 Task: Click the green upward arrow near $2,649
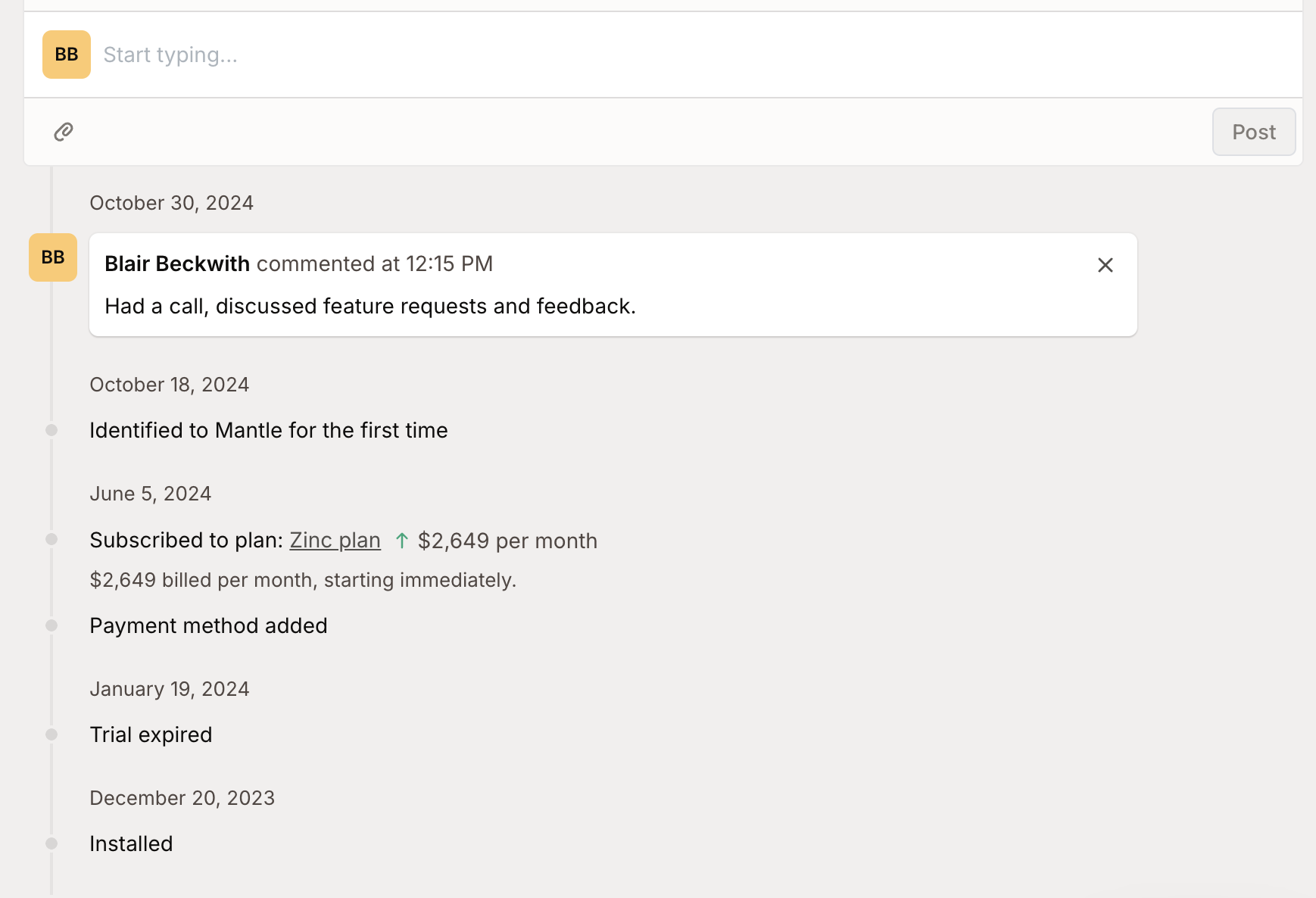(401, 541)
